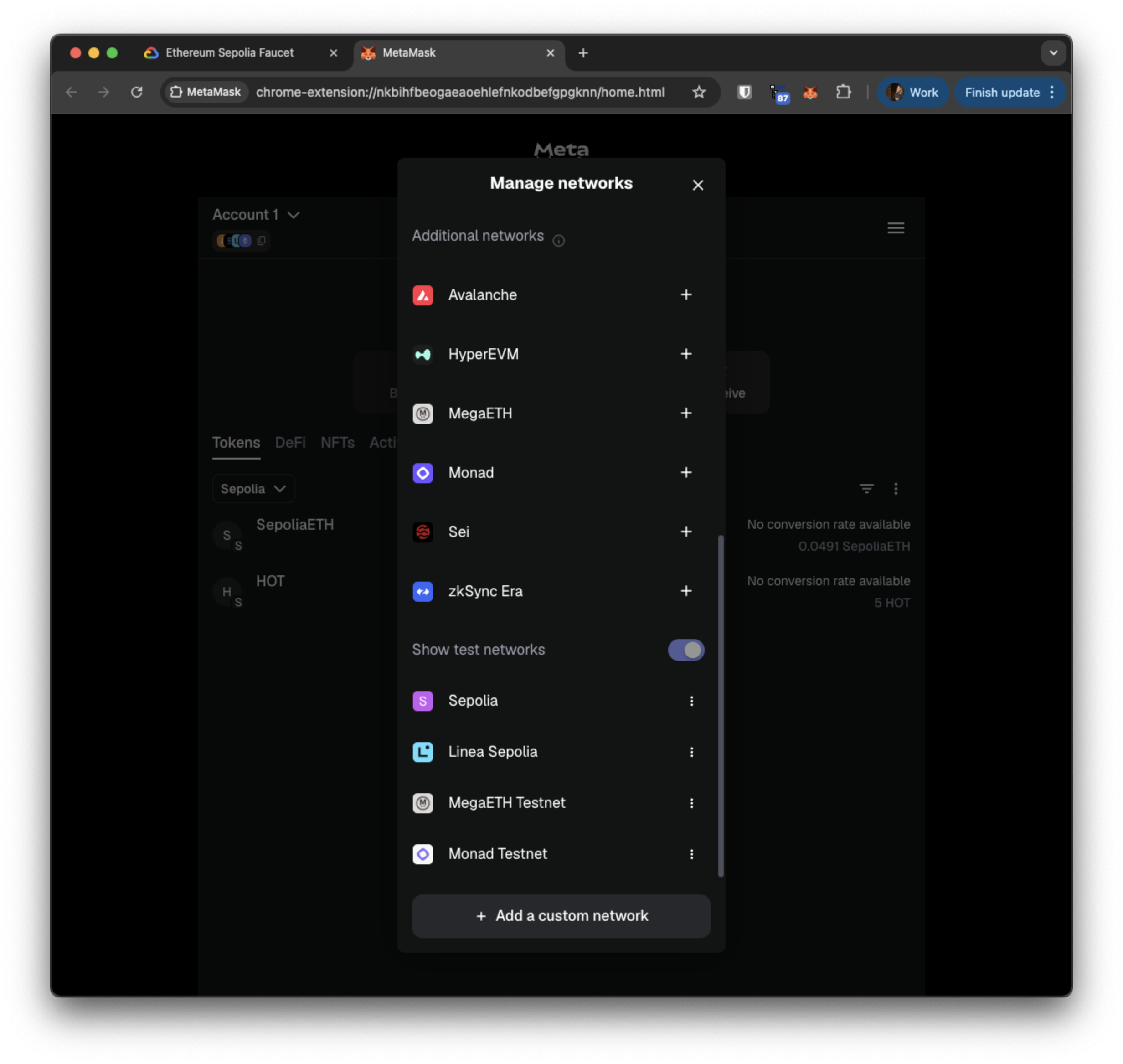Screen dimensions: 1123x1064
Task: Open the Sepolia network filter dropdown
Action: [x=253, y=488]
